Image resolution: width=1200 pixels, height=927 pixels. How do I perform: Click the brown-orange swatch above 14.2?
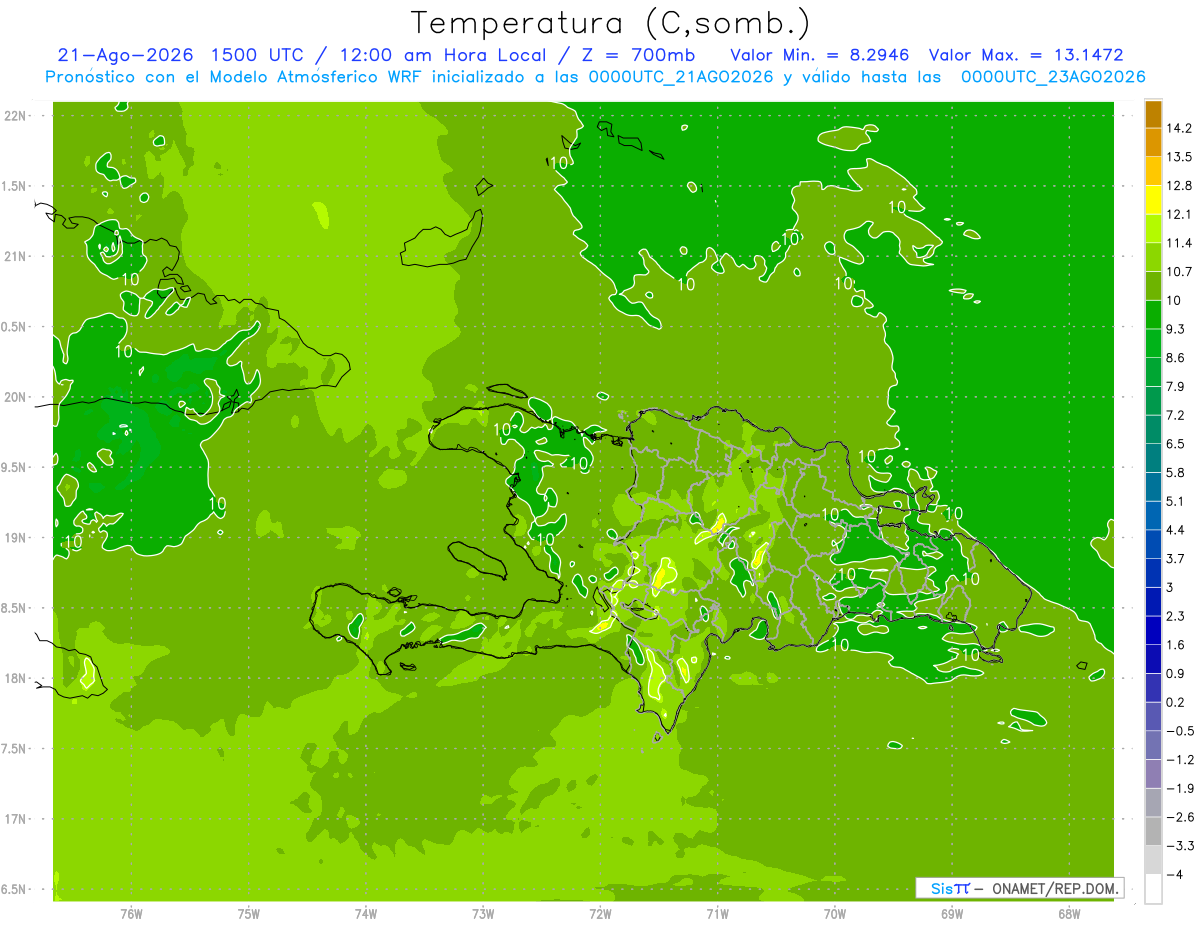(x=1153, y=114)
